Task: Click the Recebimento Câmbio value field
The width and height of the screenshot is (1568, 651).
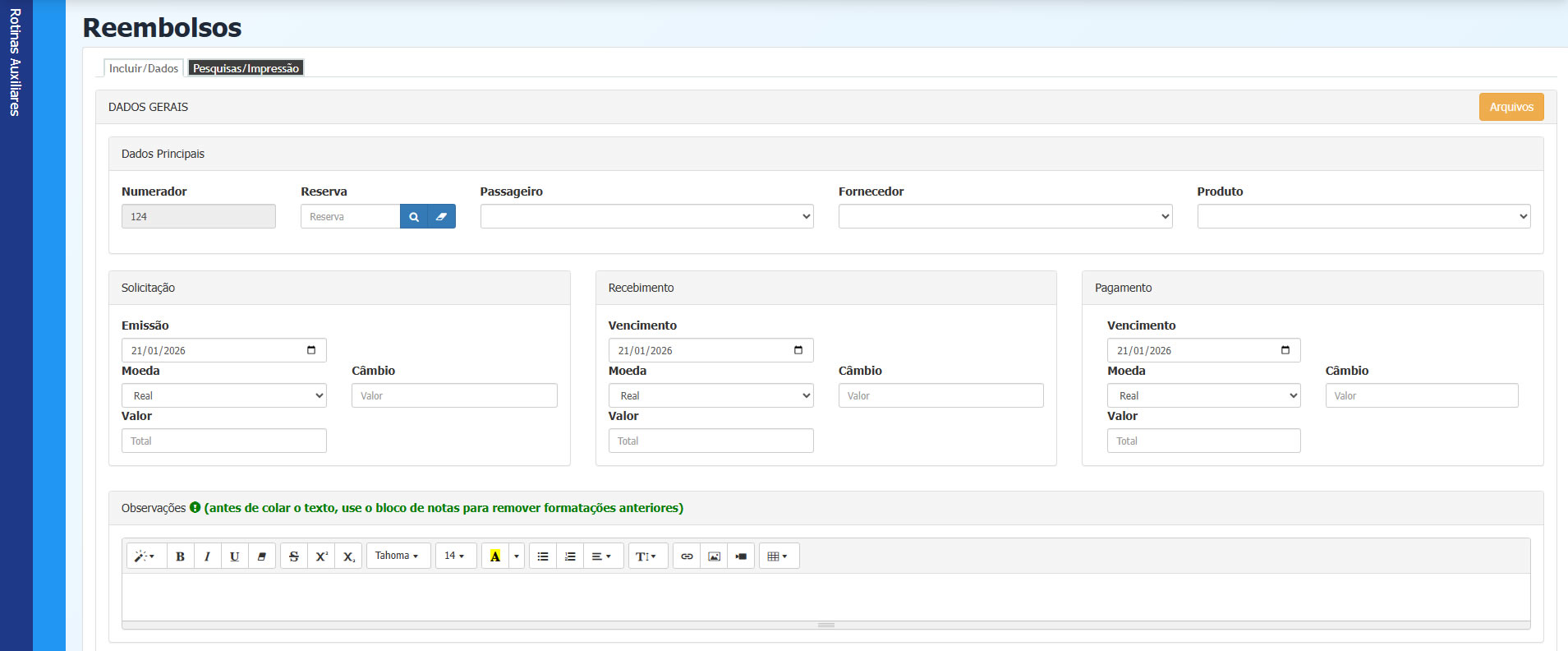Action: (941, 395)
